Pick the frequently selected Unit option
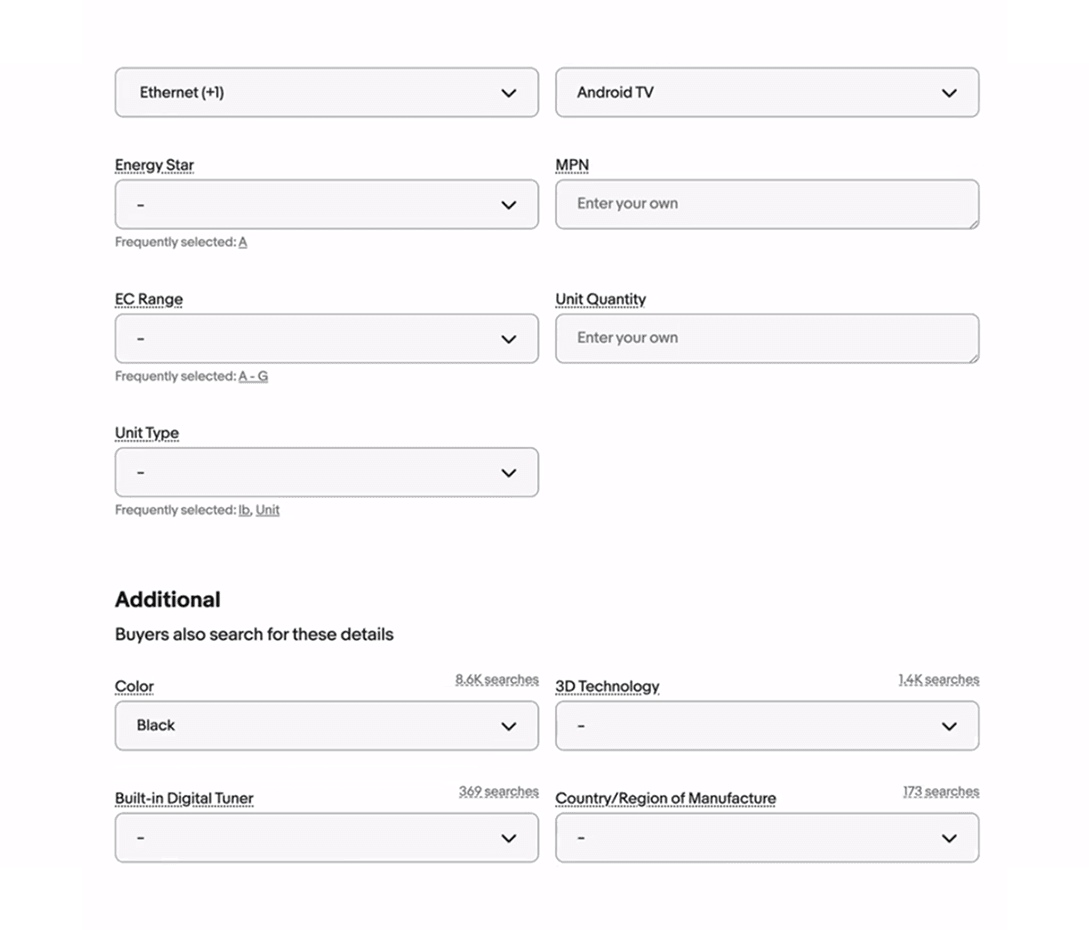 click(x=267, y=510)
